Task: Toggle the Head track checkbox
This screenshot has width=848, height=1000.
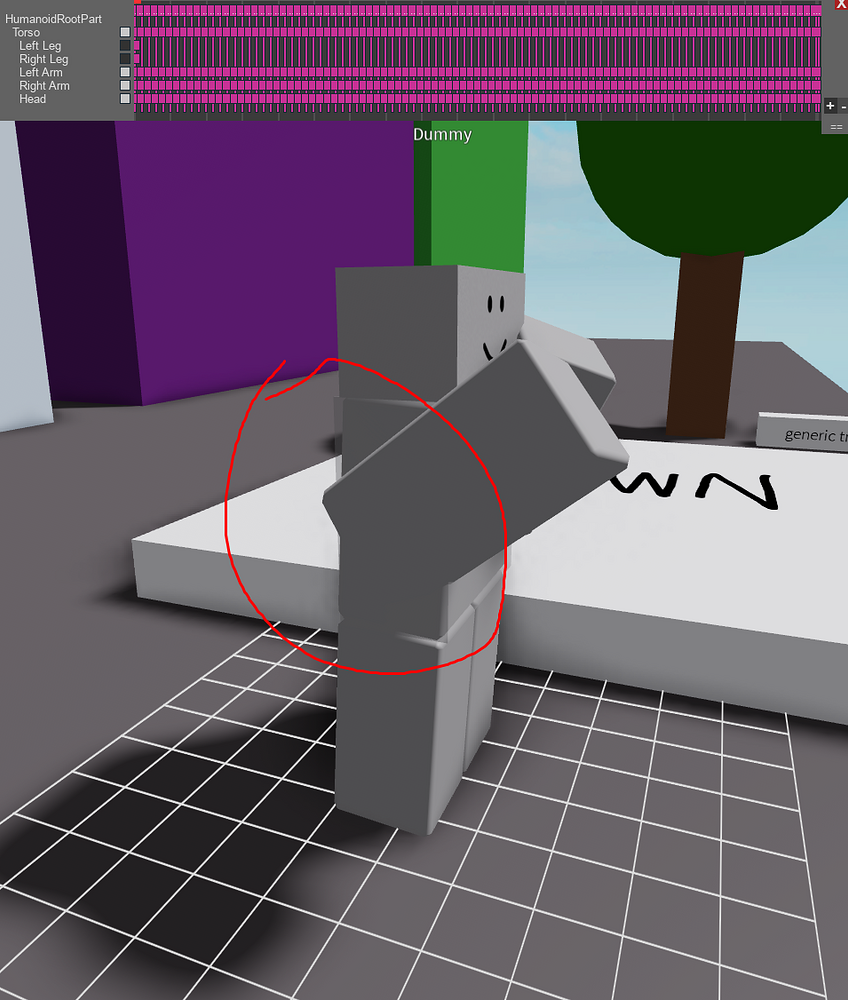Action: 124,99
